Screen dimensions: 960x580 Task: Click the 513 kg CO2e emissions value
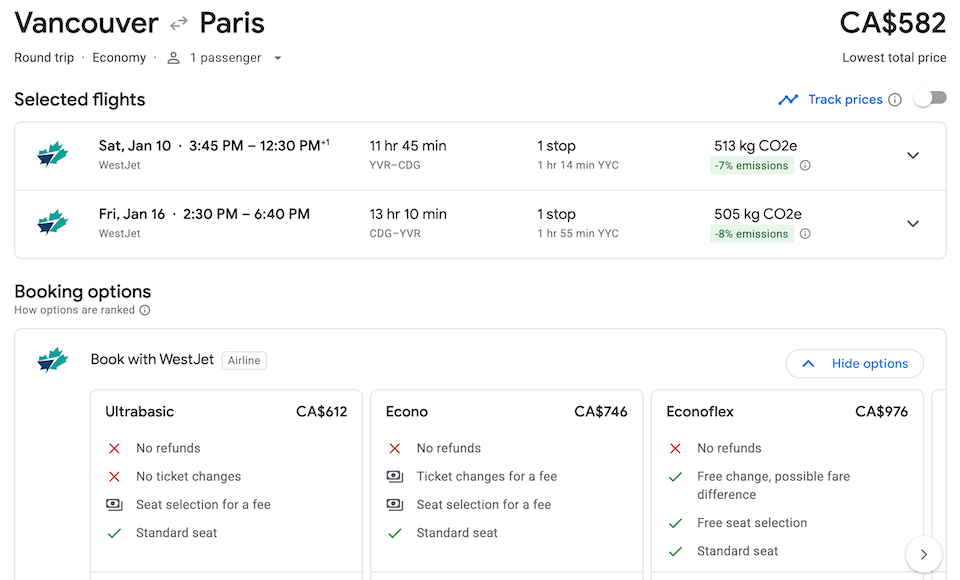coord(756,146)
